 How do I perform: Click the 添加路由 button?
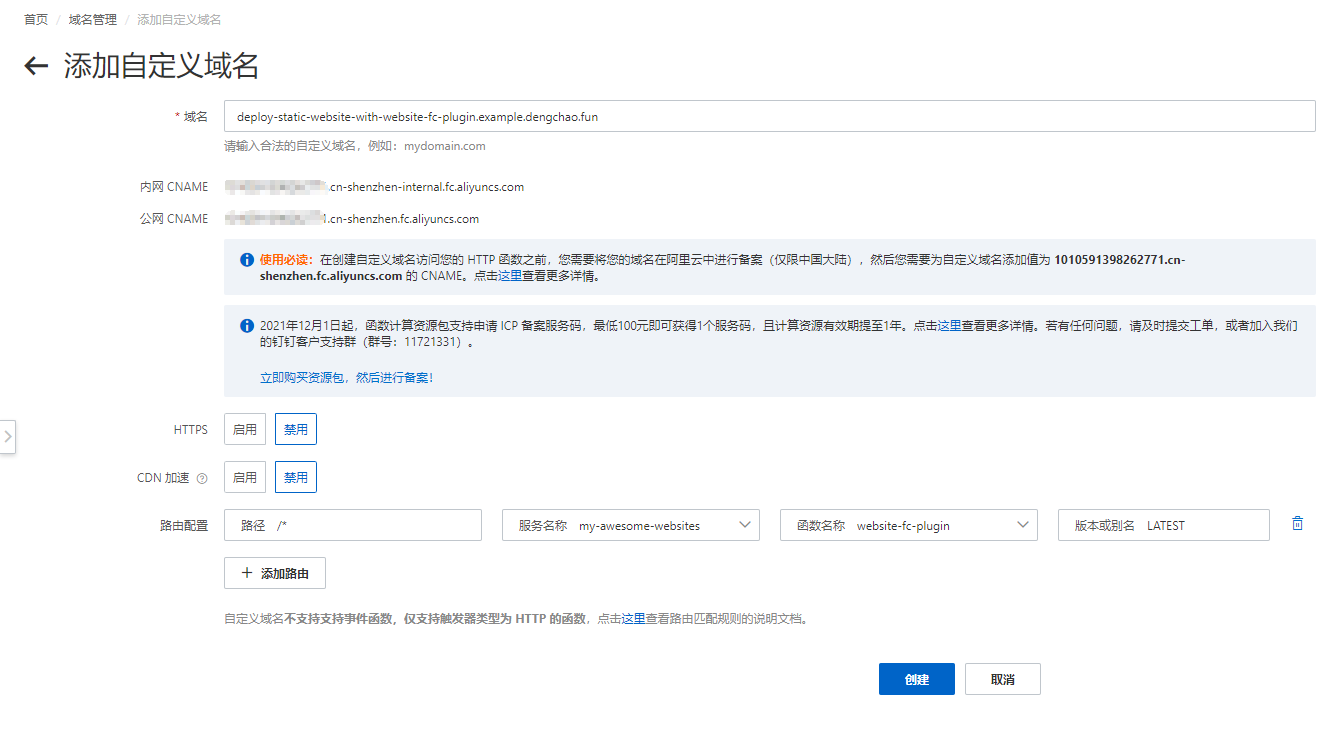coord(275,573)
